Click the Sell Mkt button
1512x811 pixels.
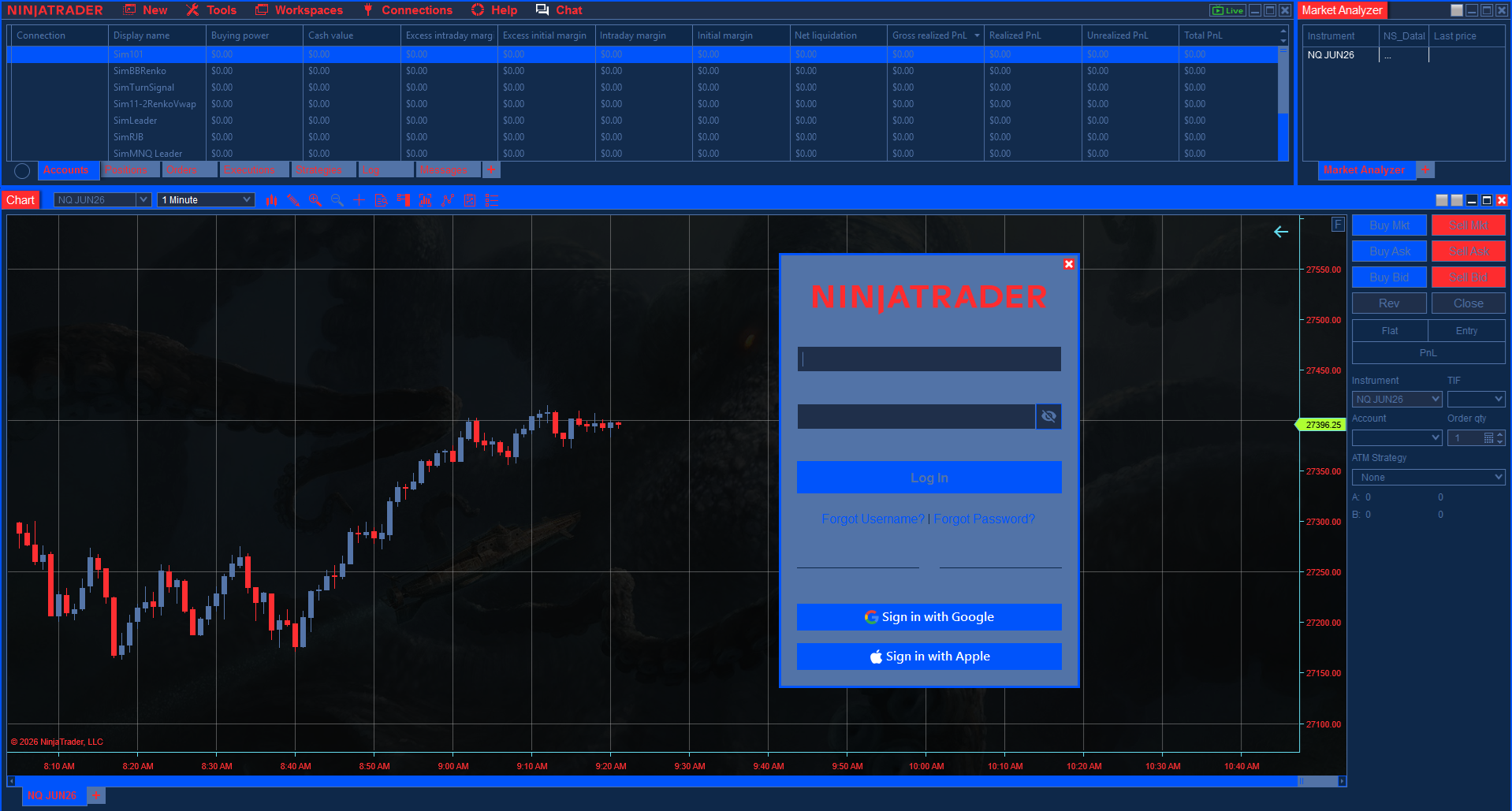tap(1469, 225)
